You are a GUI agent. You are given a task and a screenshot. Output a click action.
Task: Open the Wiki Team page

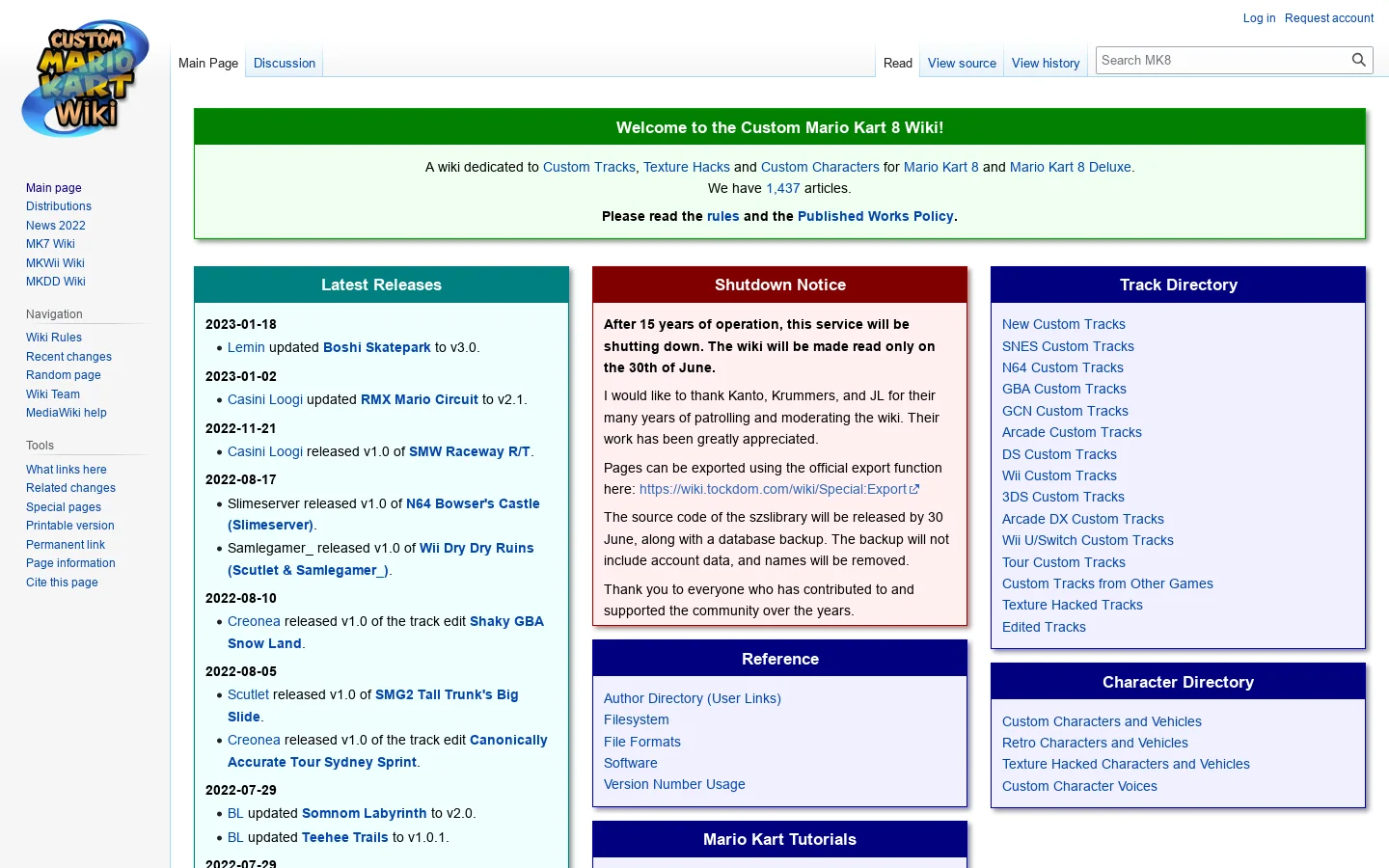tap(53, 394)
